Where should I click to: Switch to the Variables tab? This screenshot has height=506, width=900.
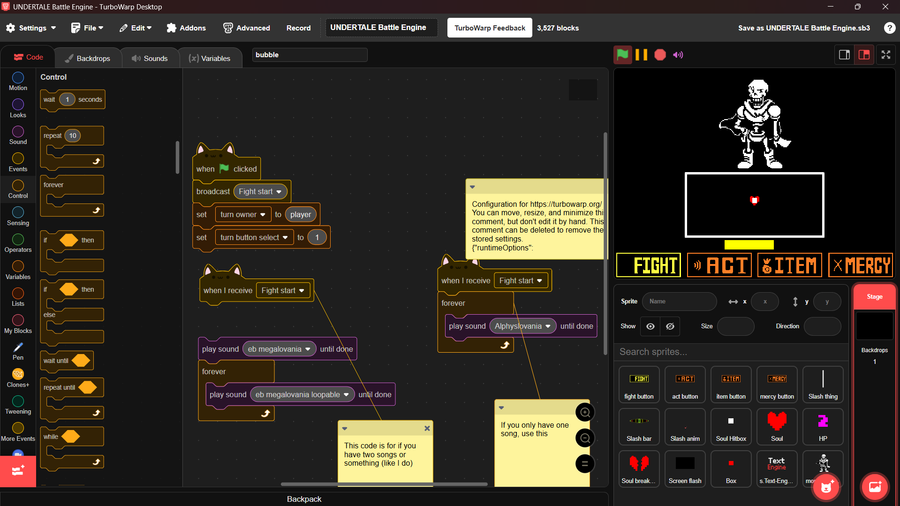tap(210, 58)
